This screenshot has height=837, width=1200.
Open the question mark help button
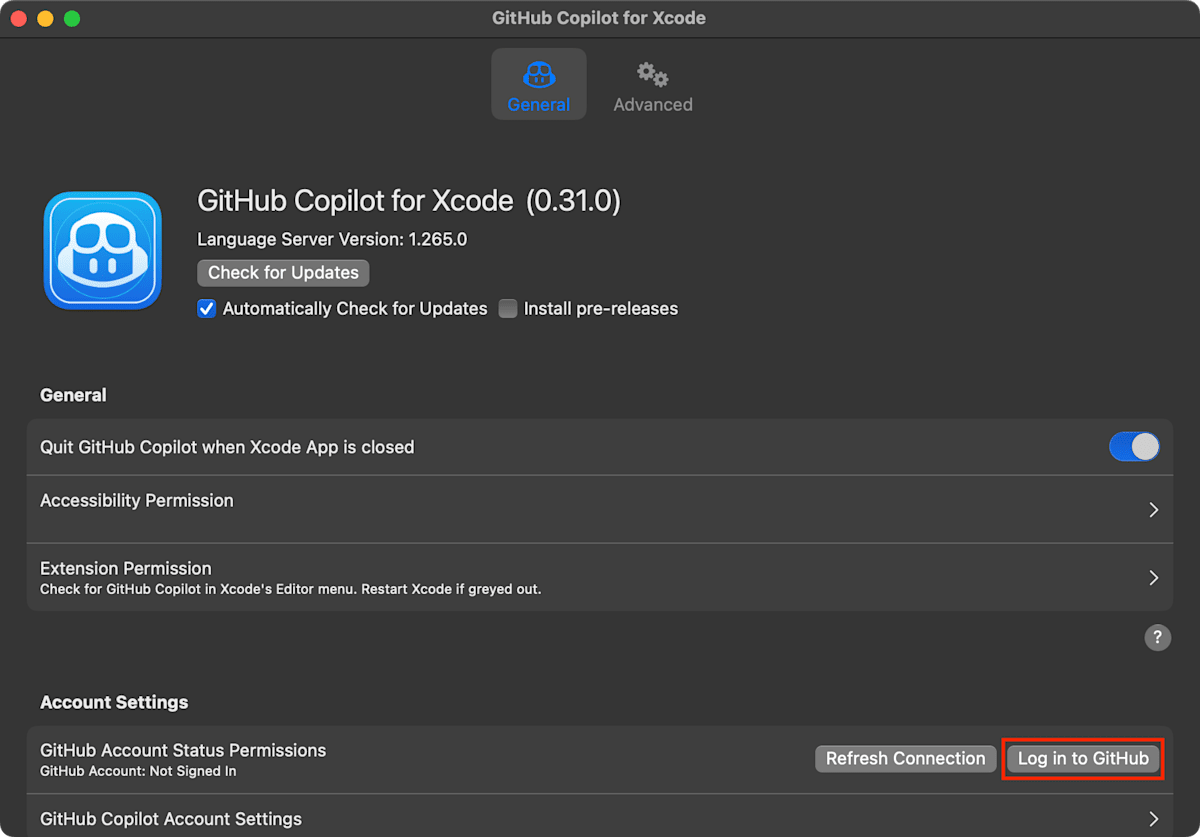pos(1158,637)
